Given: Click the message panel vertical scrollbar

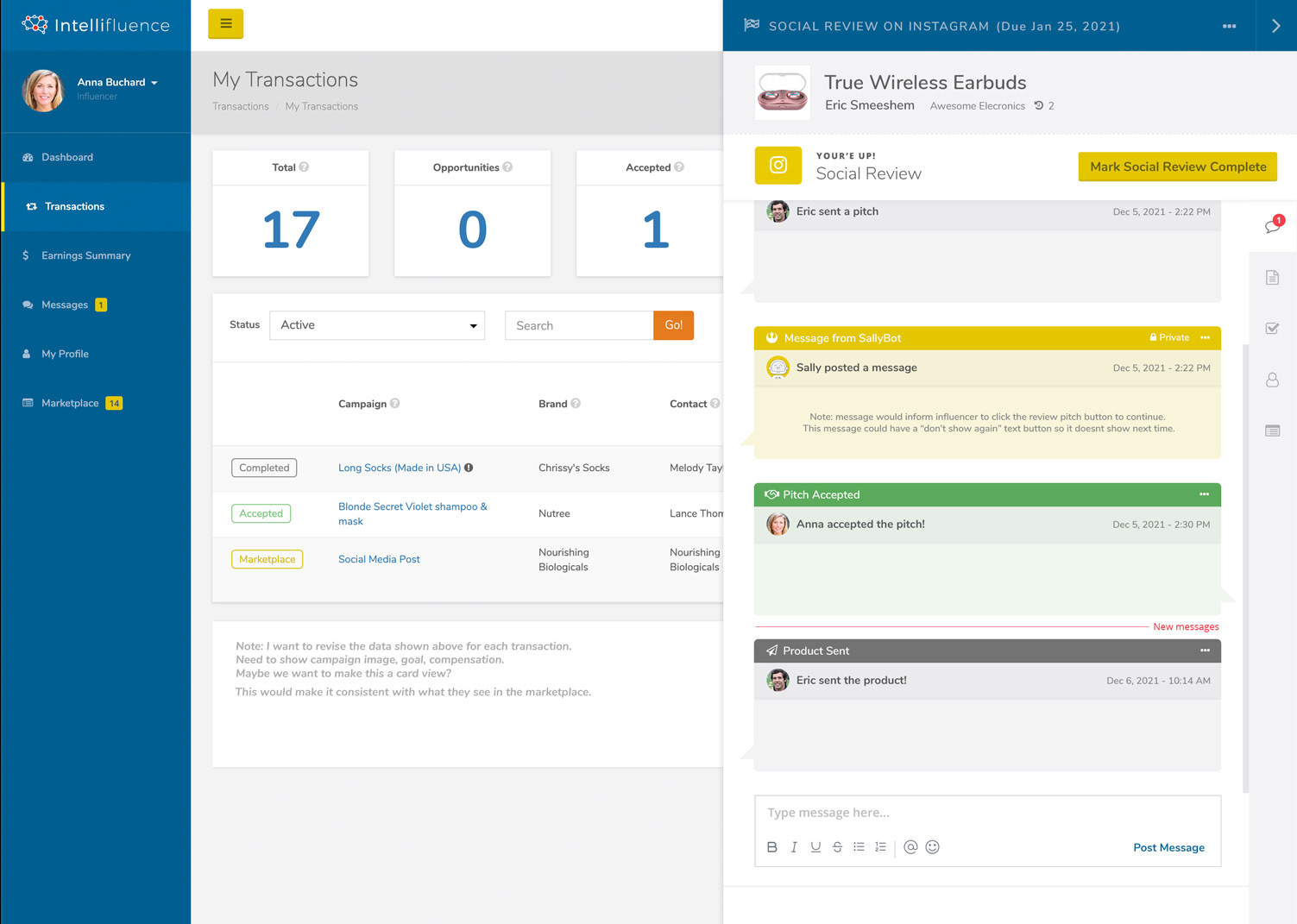Looking at the screenshot, I should 1245,568.
